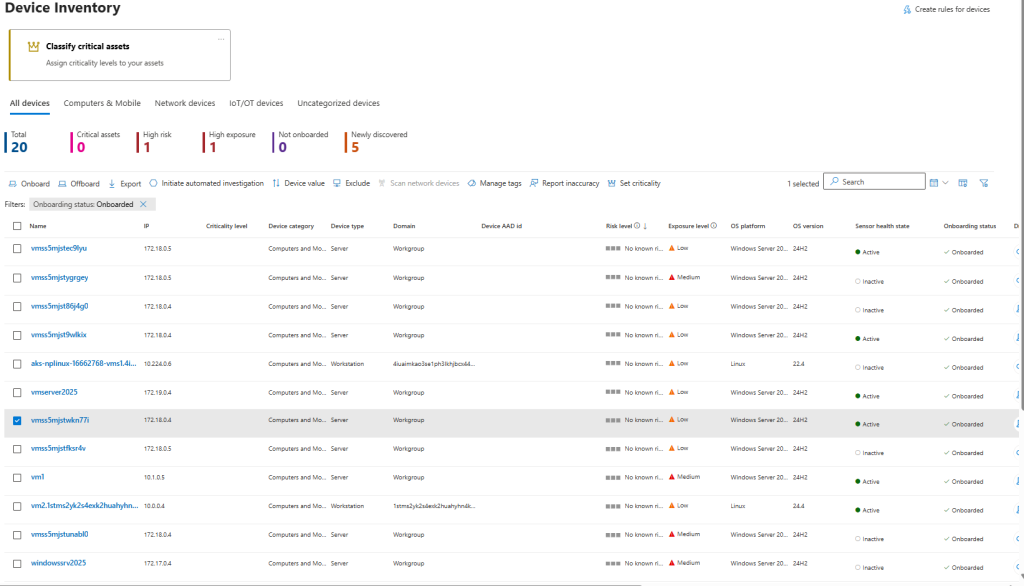This screenshot has width=1024, height=586.
Task: Switch to the Network devices tab
Action: pos(184,103)
